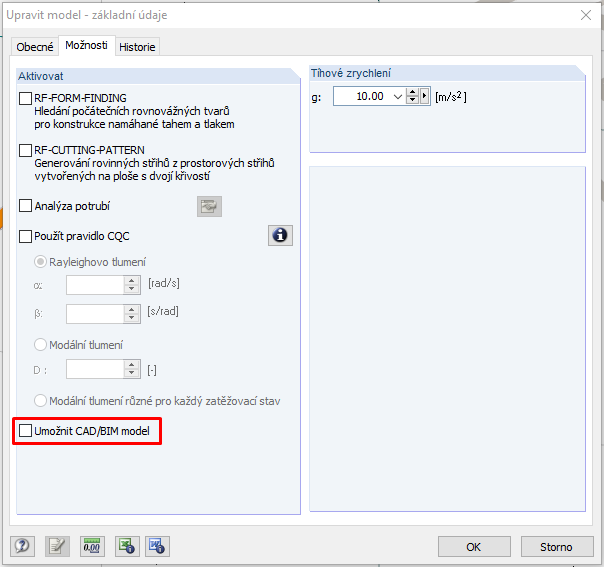The image size is (604, 567).
Task: Click the Word export icon
Action: pos(157,546)
